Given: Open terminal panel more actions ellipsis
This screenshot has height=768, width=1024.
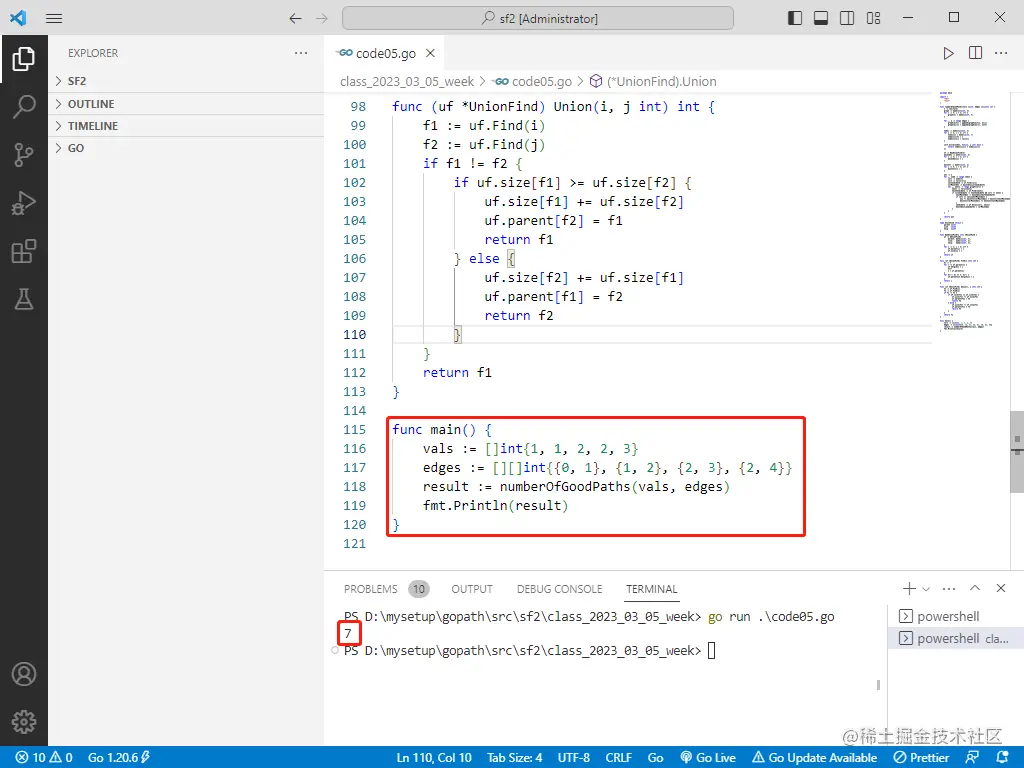Looking at the screenshot, I should (949, 589).
